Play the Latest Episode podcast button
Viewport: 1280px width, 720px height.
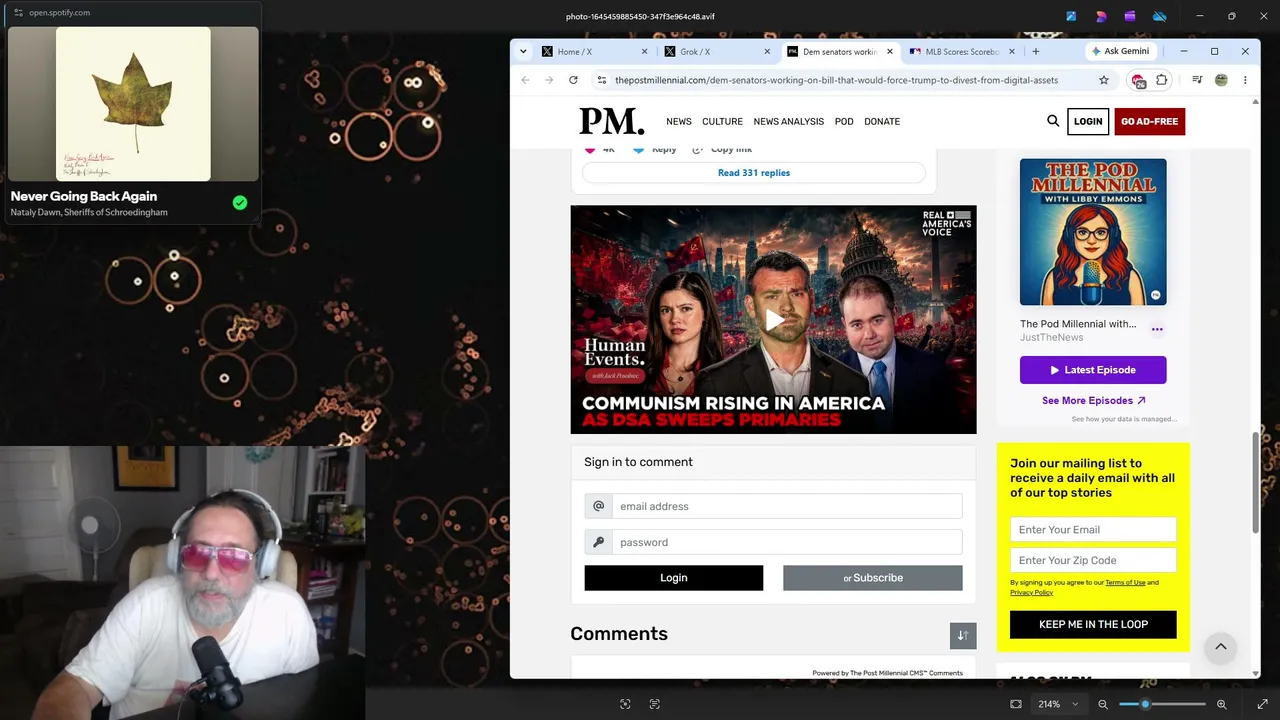pyautogui.click(x=1093, y=370)
